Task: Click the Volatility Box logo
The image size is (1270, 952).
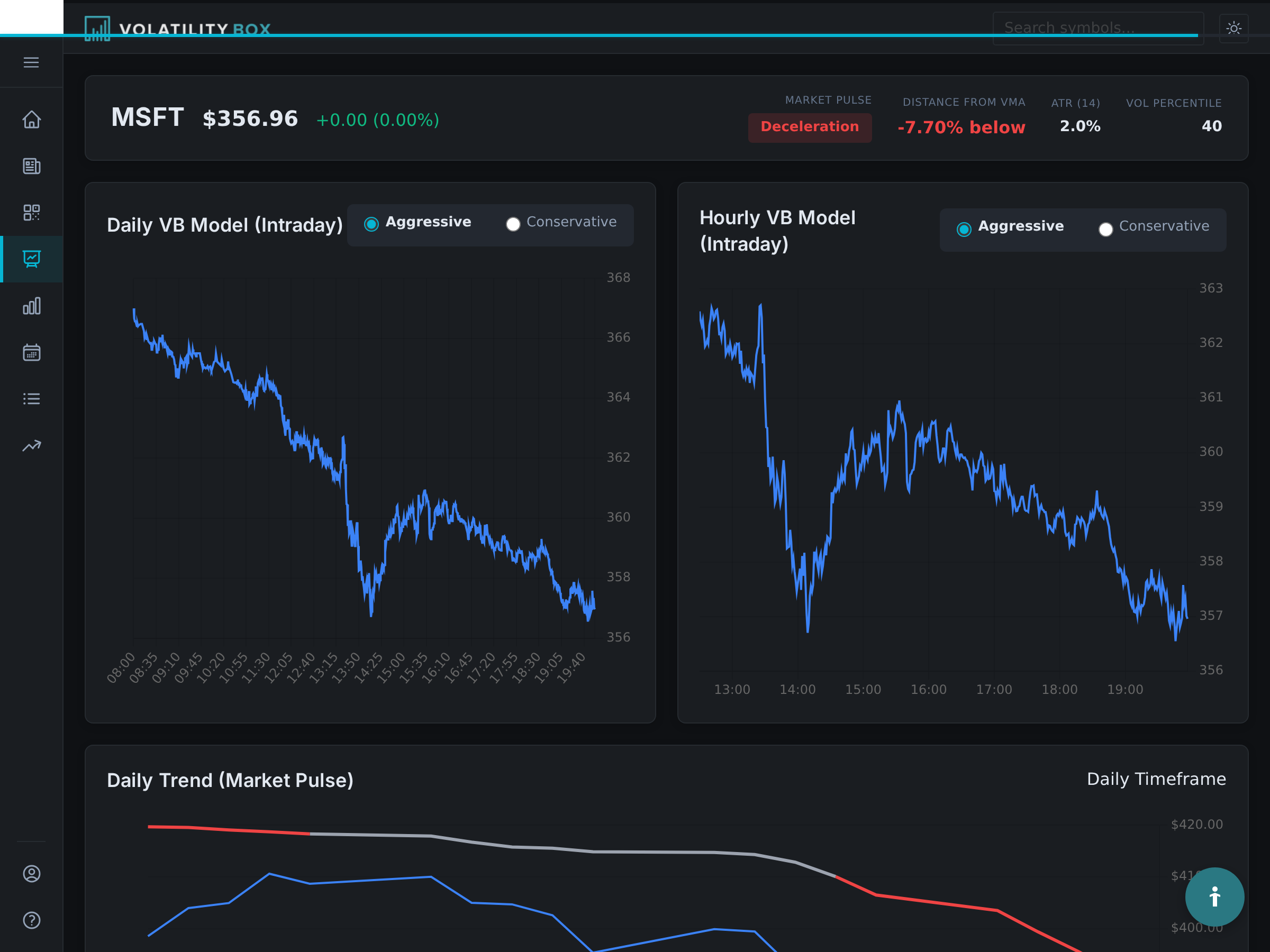Action: (x=177, y=28)
